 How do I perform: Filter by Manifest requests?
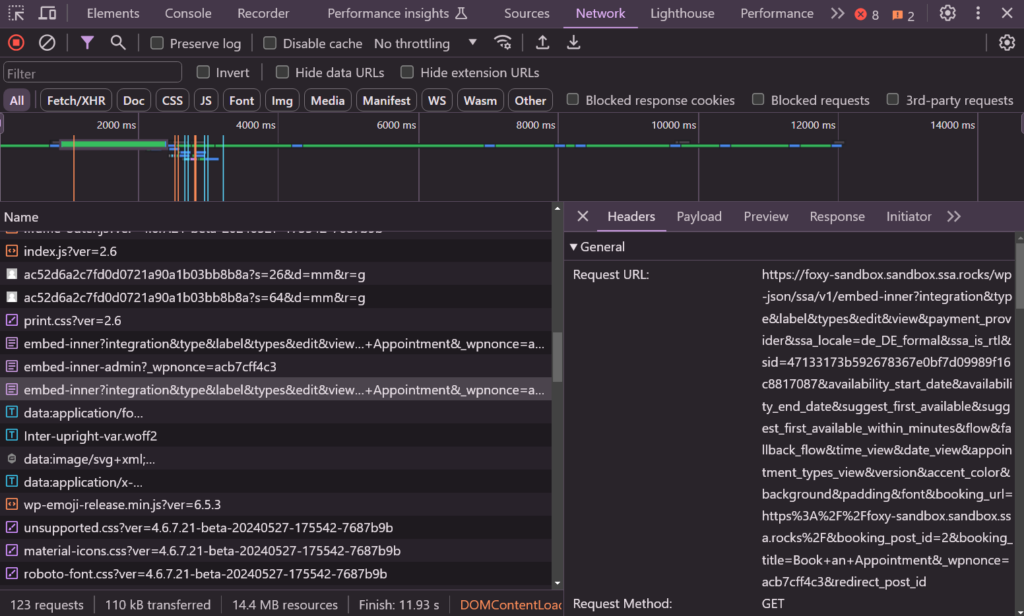tap(386, 101)
